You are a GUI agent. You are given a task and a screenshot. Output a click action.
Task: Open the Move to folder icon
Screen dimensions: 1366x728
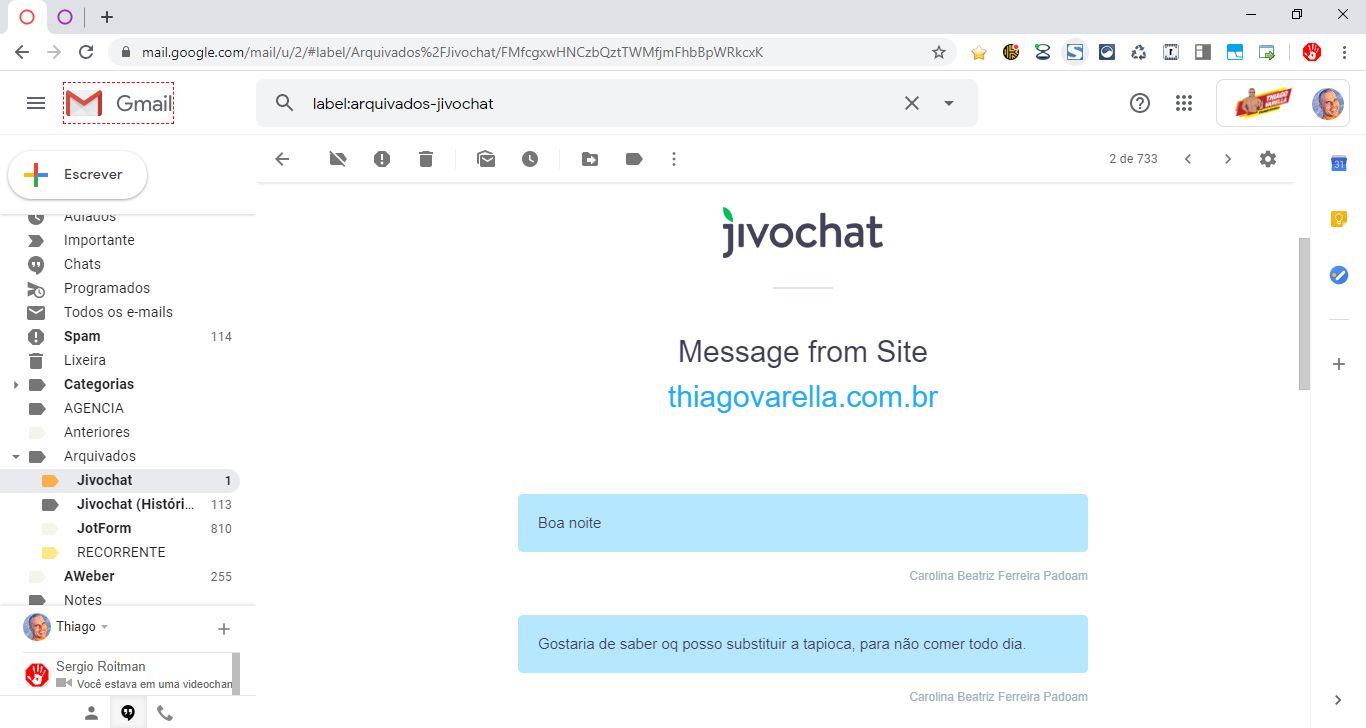[590, 159]
